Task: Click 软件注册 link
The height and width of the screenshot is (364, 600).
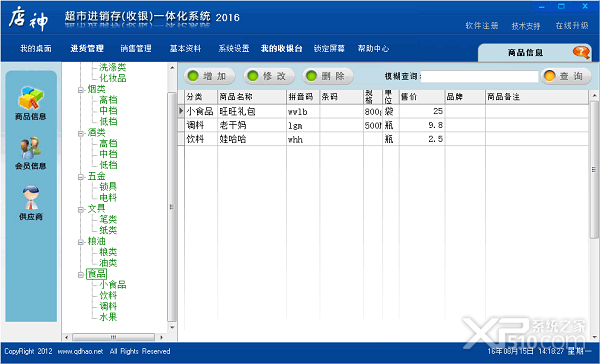Action: [482, 26]
